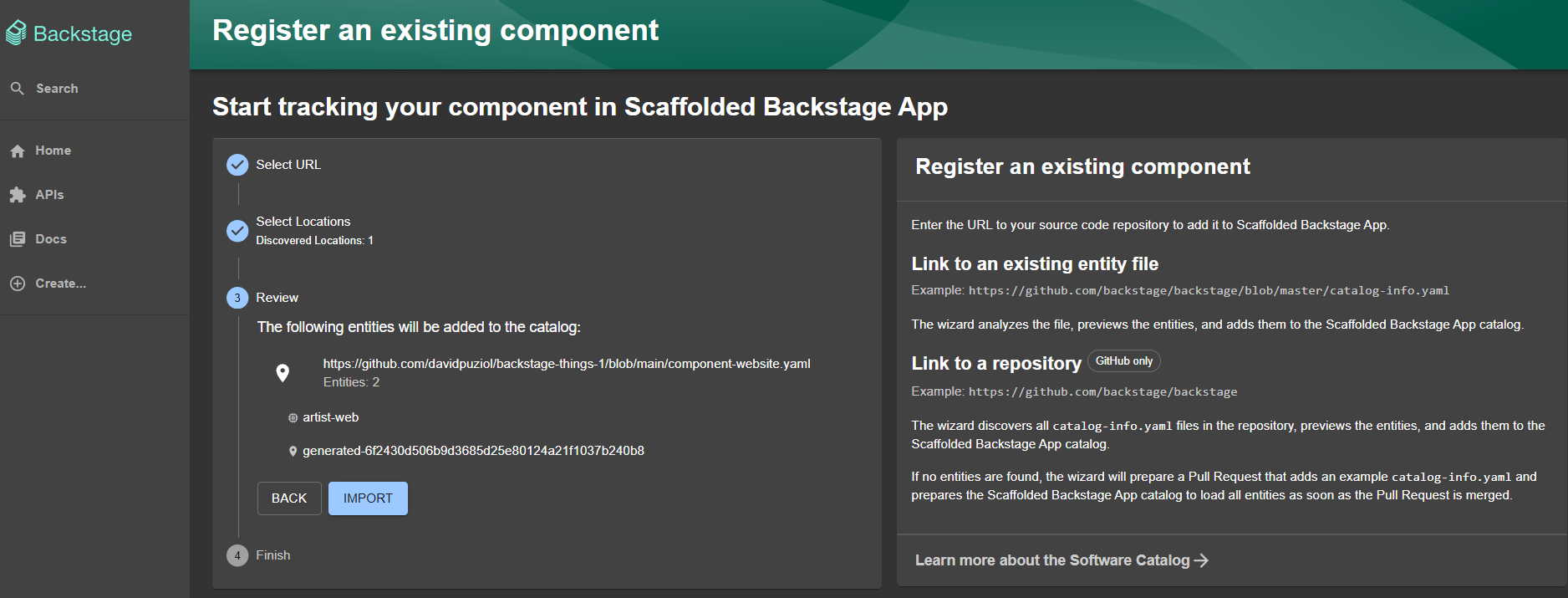The image size is (1568, 598).
Task: Open Search via magnifier icon
Action: 17,89
